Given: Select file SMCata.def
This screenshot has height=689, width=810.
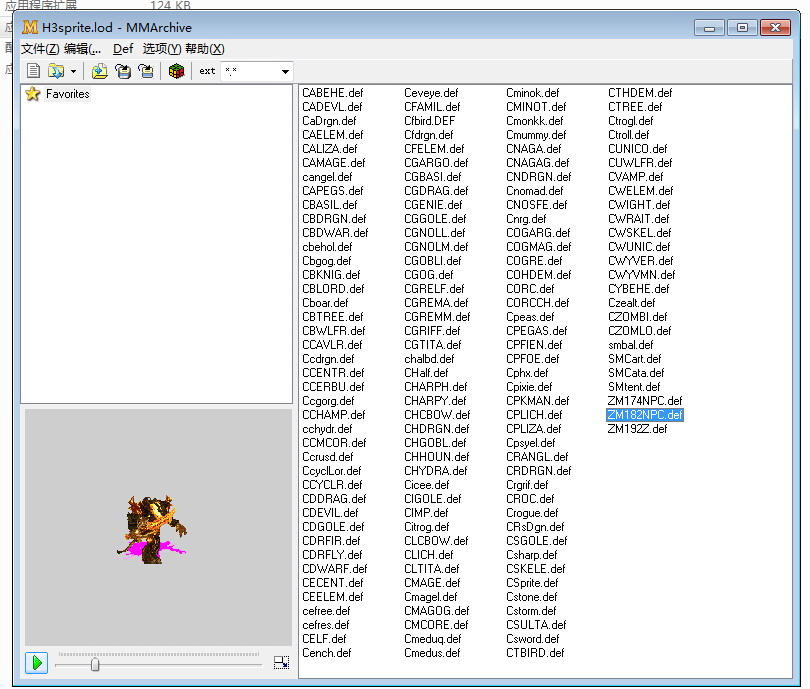Looking at the screenshot, I should click(x=636, y=373).
